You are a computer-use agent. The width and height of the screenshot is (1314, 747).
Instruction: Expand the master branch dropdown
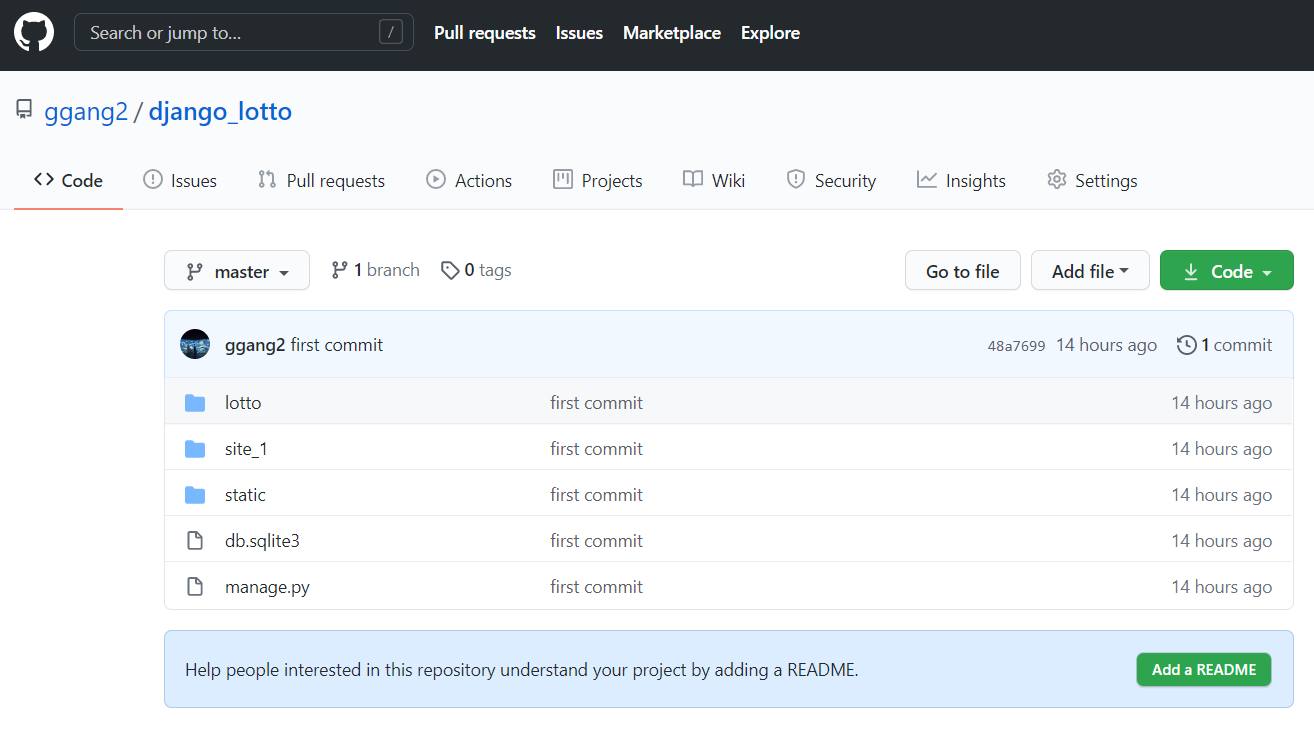click(x=237, y=271)
